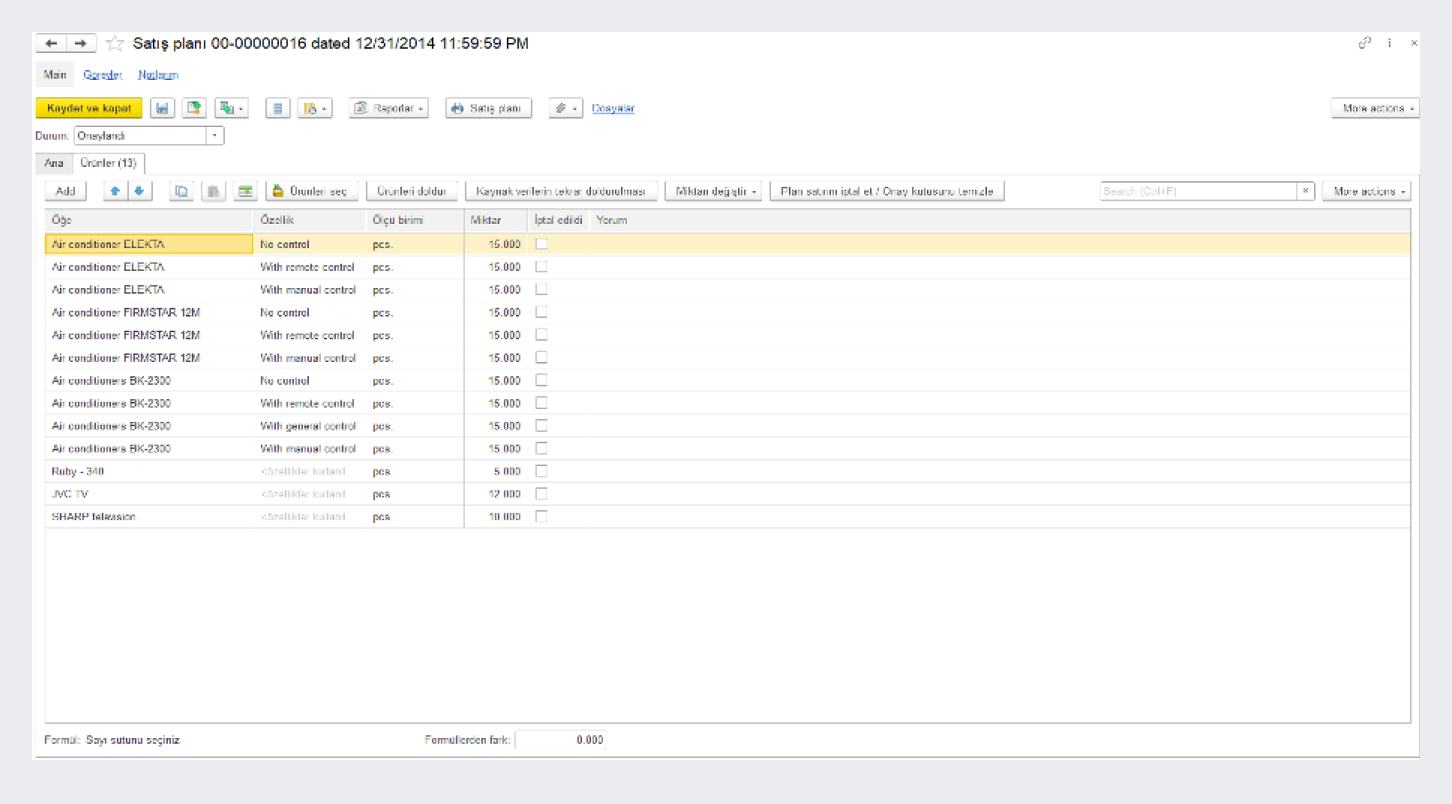Toggle cancelled checkbox for Ruby - 340
Image resolution: width=1452 pixels, height=804 pixels.
pyautogui.click(x=541, y=471)
